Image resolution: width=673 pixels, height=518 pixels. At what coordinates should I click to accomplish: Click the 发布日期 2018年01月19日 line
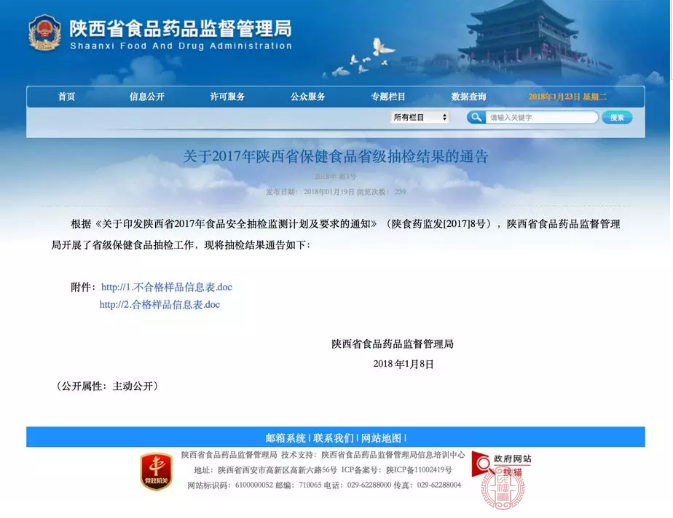pos(310,191)
